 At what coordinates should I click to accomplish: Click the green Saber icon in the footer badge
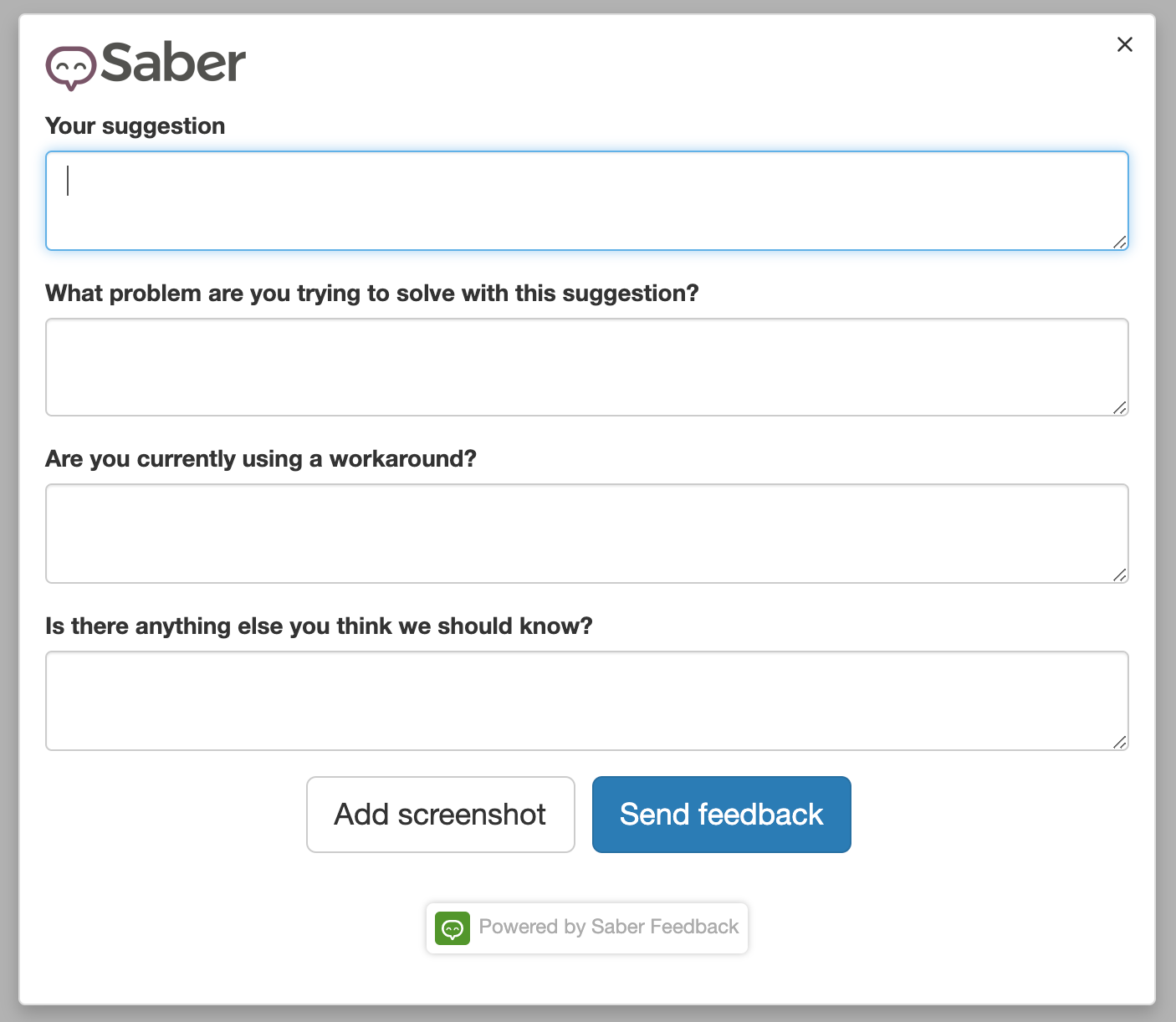[453, 927]
